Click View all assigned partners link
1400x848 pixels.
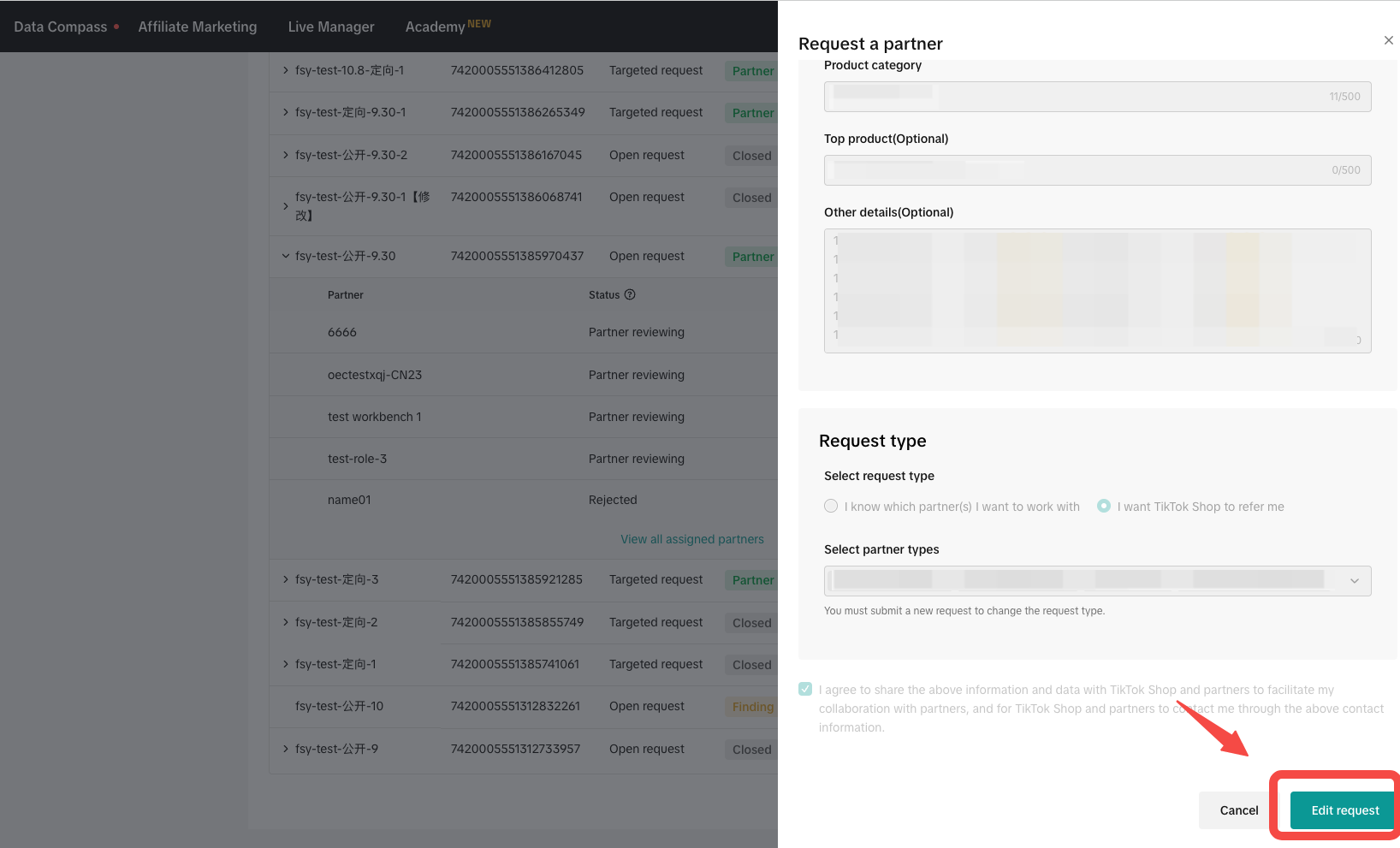(x=691, y=539)
